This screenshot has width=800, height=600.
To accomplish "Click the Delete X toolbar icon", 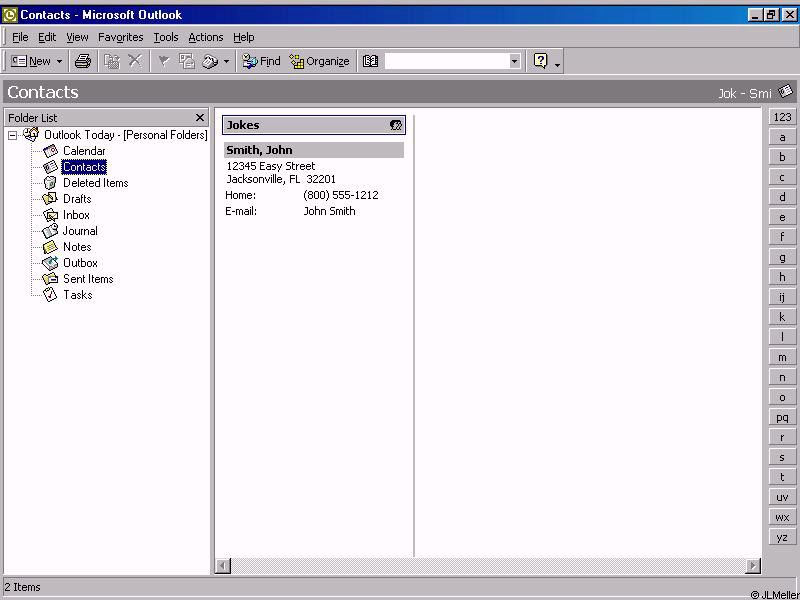I will (x=135, y=61).
